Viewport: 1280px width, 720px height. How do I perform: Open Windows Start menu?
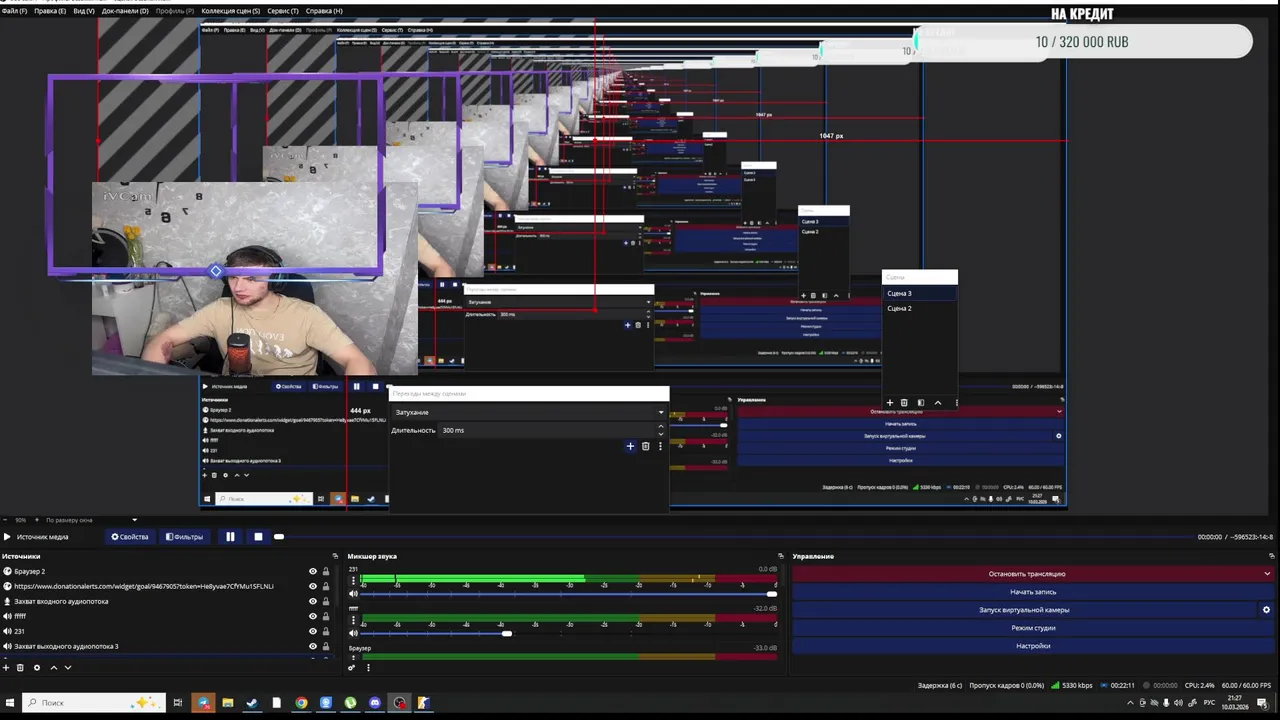click(x=10, y=703)
